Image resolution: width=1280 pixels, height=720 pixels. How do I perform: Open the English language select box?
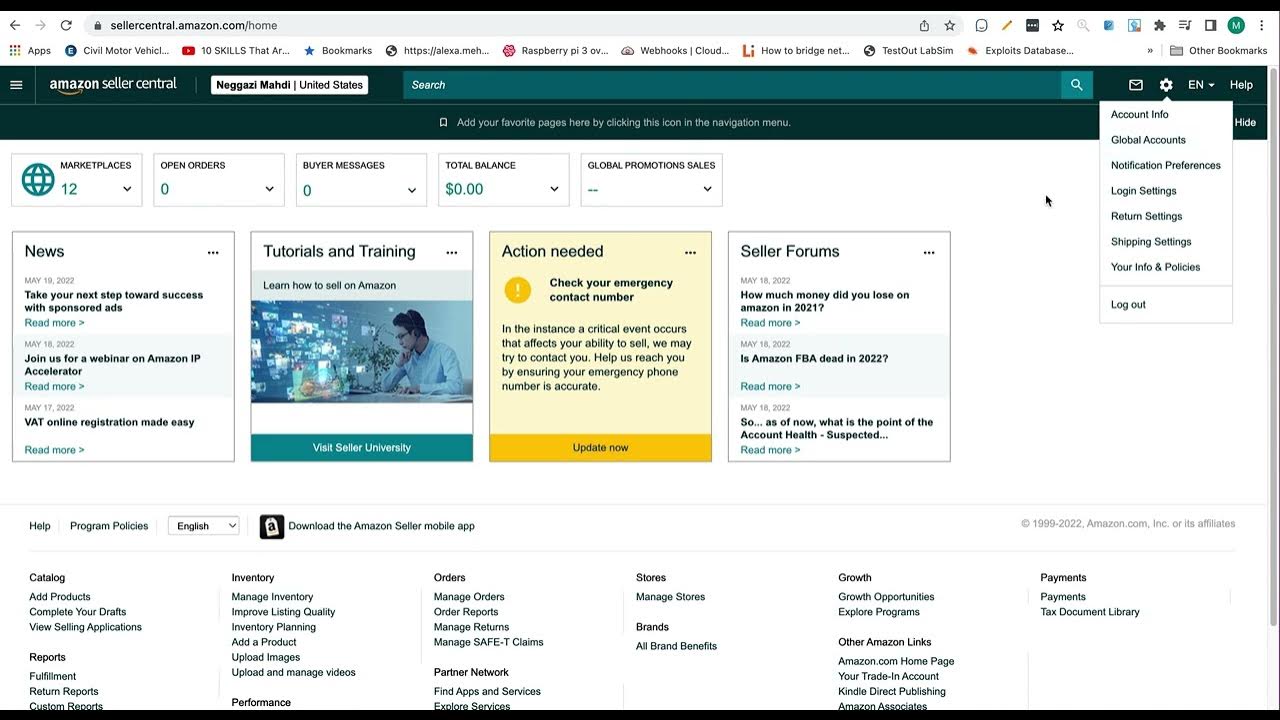[204, 526]
